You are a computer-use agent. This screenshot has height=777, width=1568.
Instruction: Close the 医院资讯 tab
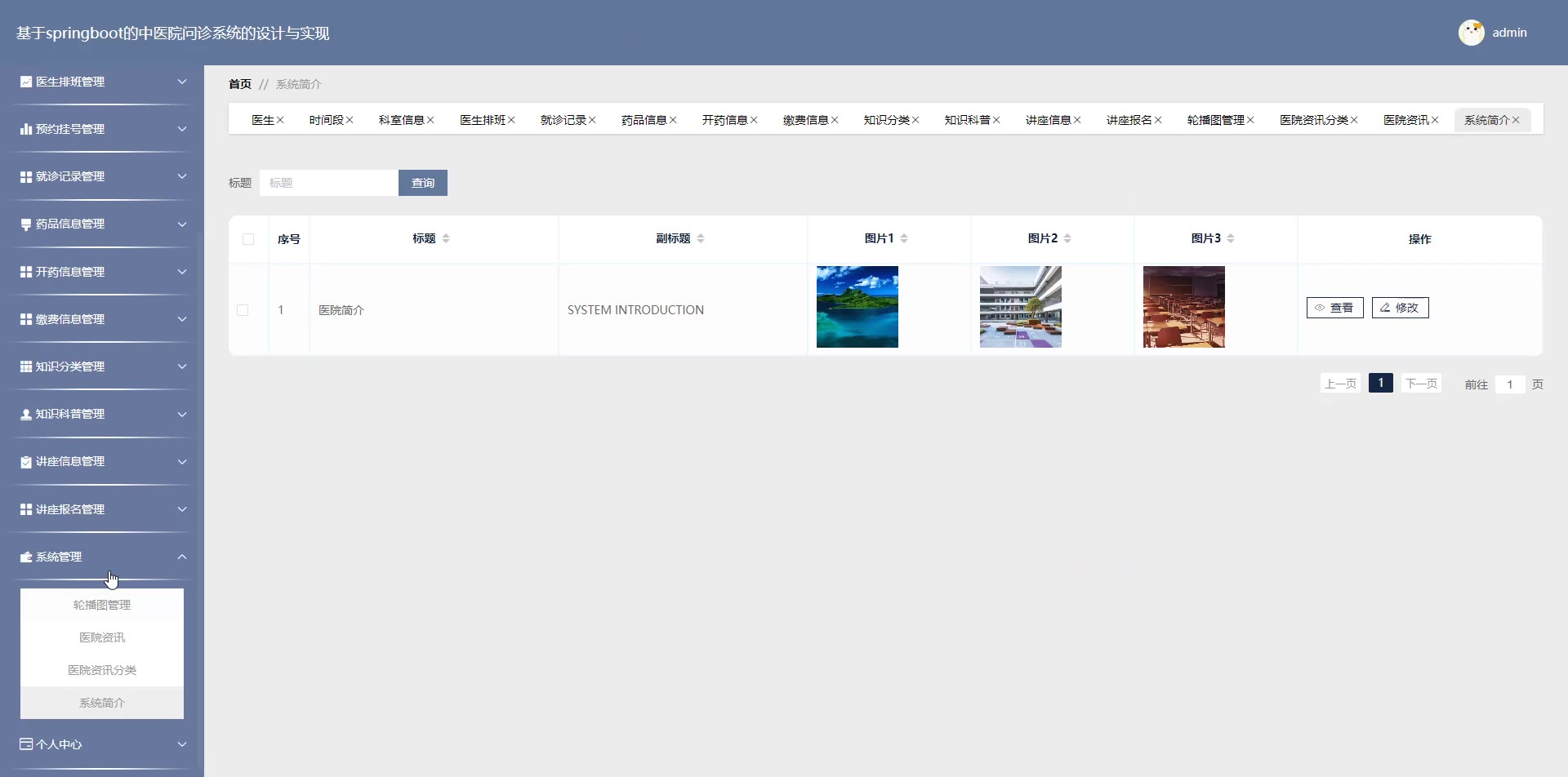[x=1435, y=120]
